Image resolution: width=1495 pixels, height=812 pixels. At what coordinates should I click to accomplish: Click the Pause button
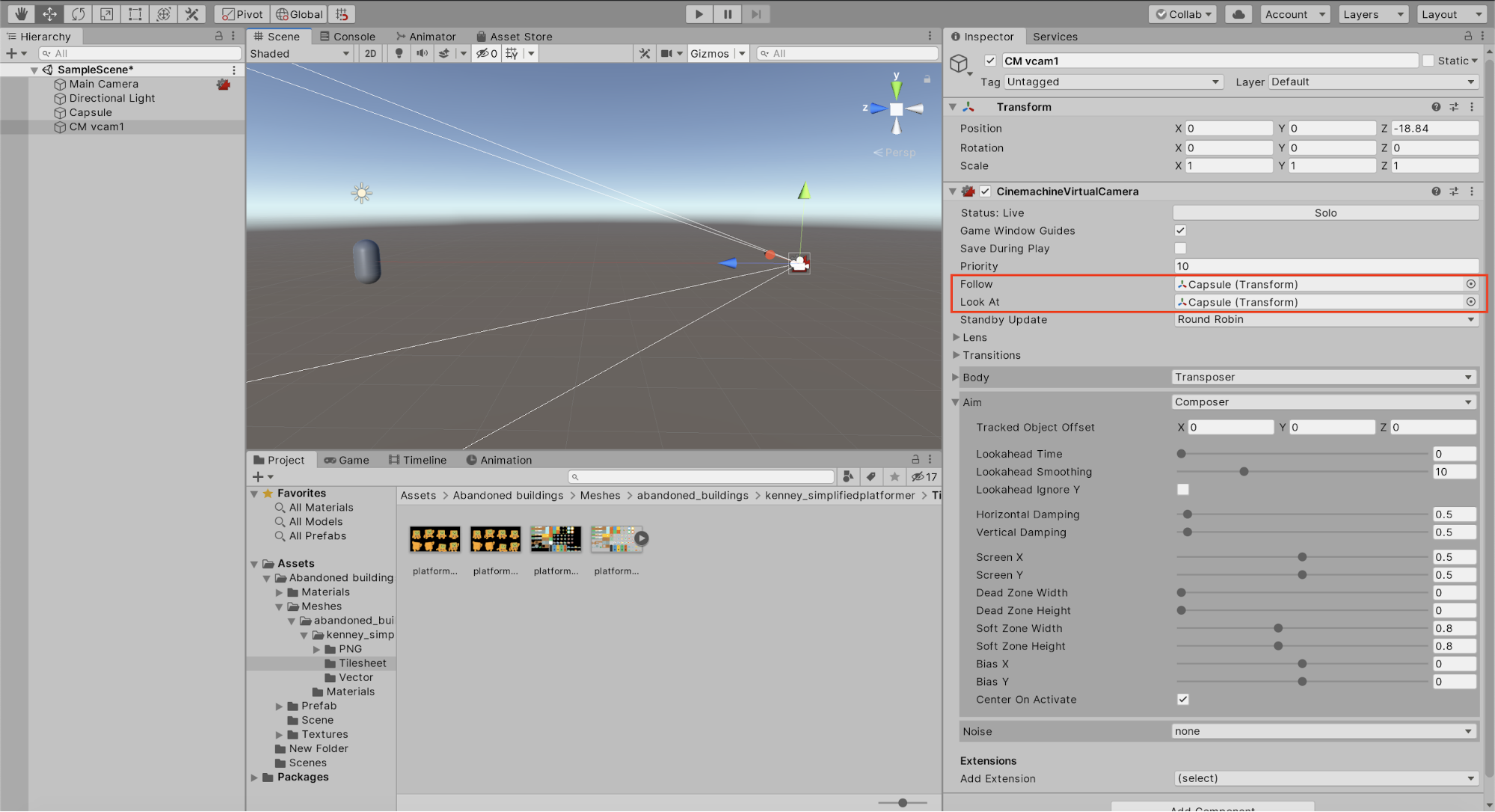727,13
